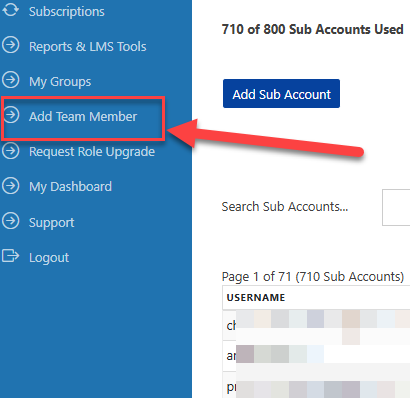Viewport: 410px width, 398px height.
Task: Click the arrow icon beside Add Team Member
Action: pos(11,115)
